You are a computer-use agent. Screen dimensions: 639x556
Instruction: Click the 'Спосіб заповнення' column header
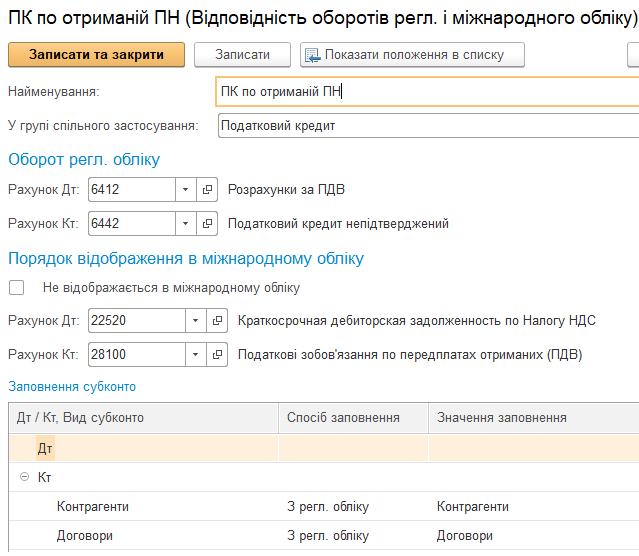(x=343, y=418)
